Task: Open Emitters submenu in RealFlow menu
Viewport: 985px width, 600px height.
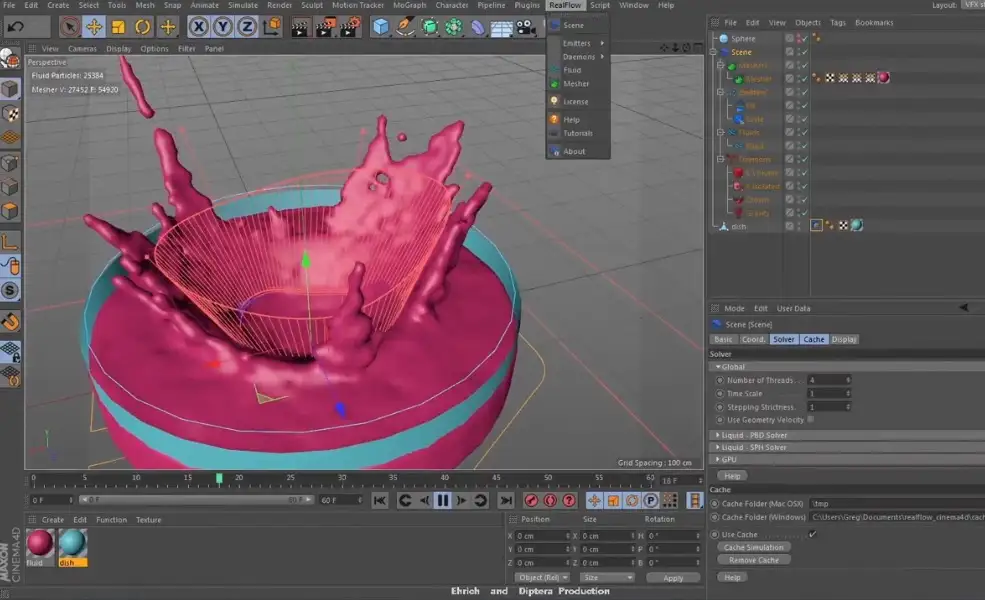Action: click(577, 43)
